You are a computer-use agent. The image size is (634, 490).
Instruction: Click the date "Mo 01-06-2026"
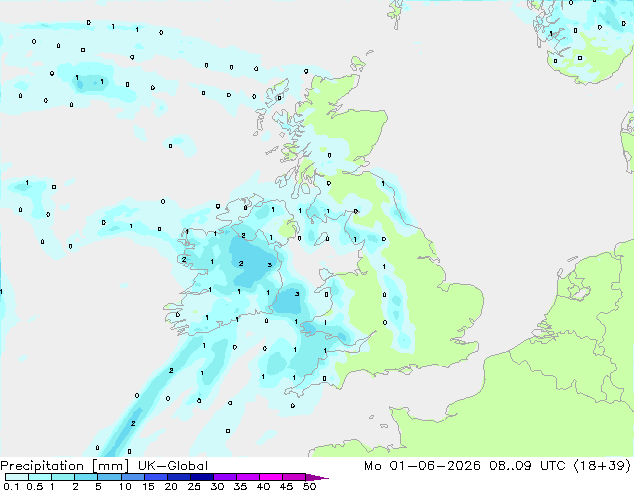coord(422,466)
